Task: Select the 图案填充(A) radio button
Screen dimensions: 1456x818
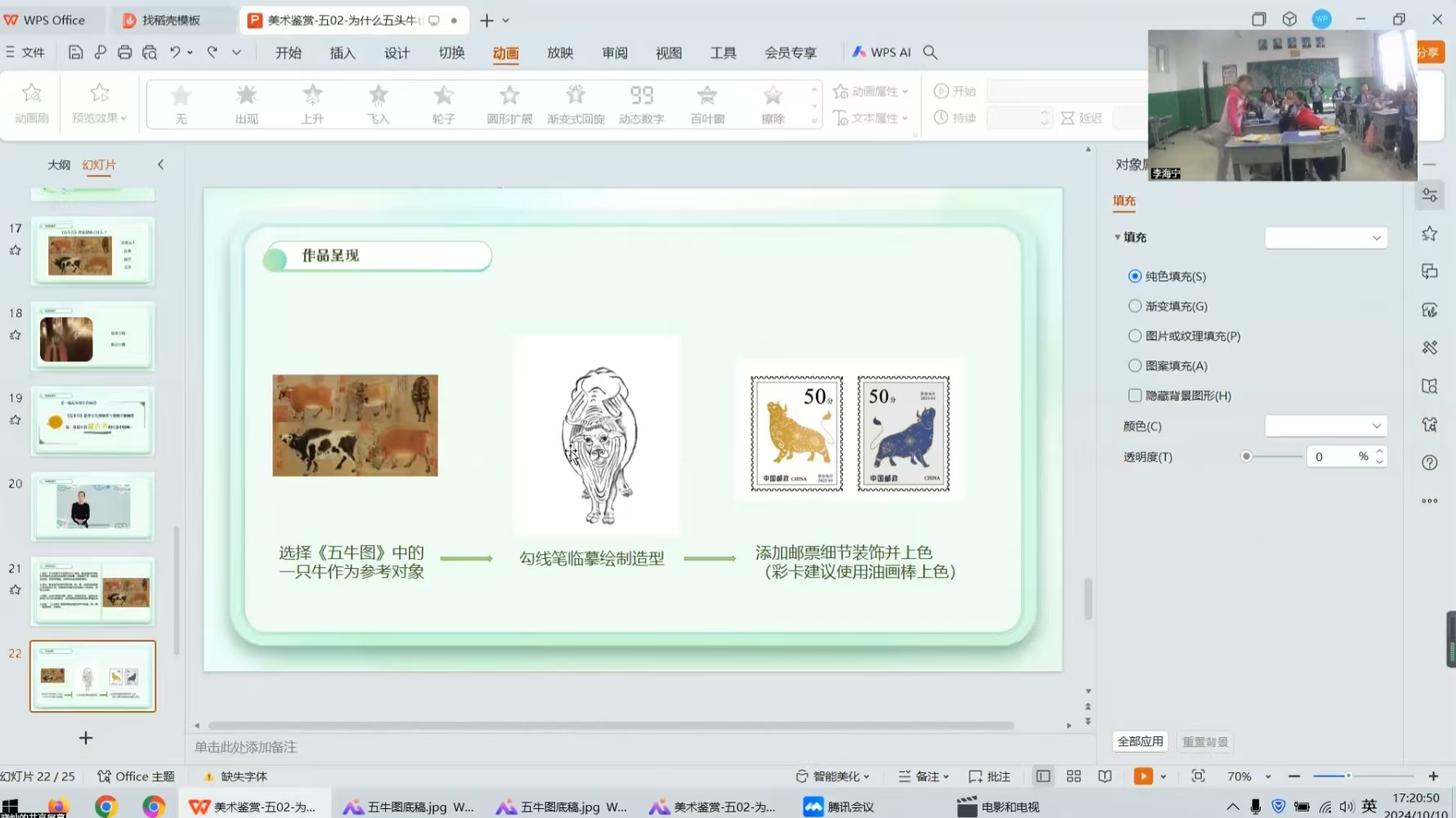Action: [x=1135, y=365]
